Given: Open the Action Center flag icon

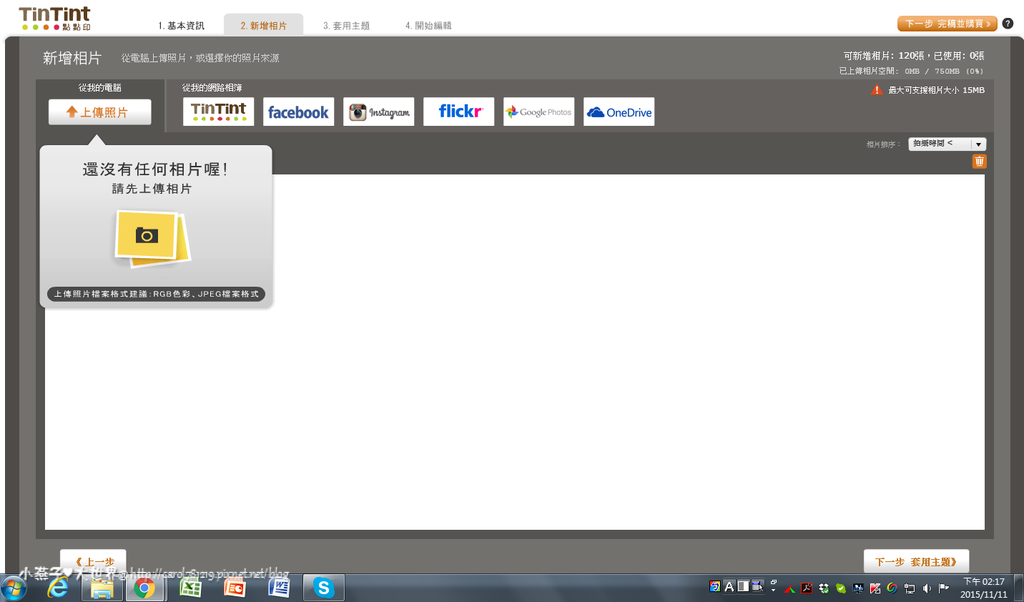Looking at the screenshot, I should (x=943, y=588).
